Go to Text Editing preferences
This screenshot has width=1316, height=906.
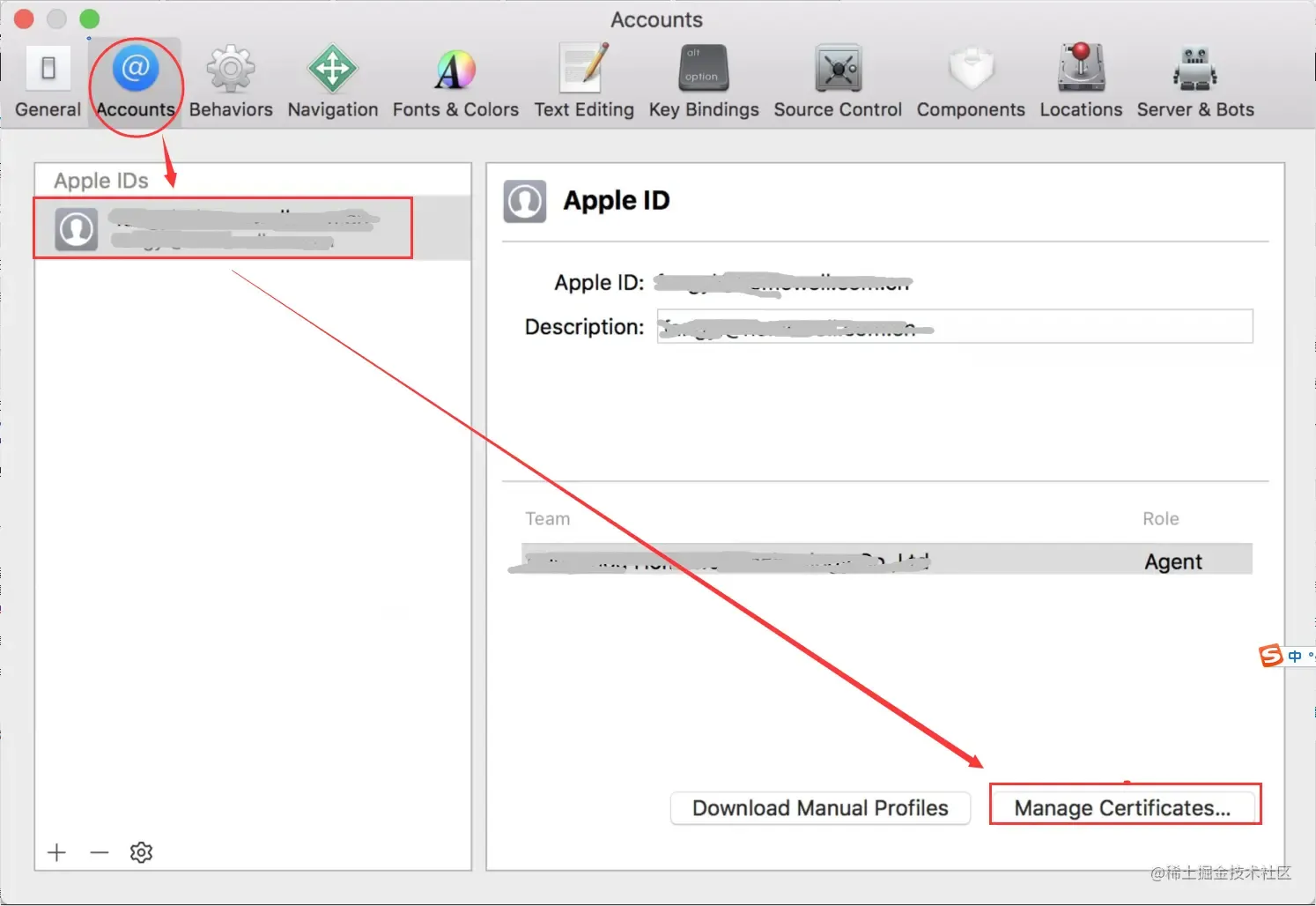(x=584, y=82)
